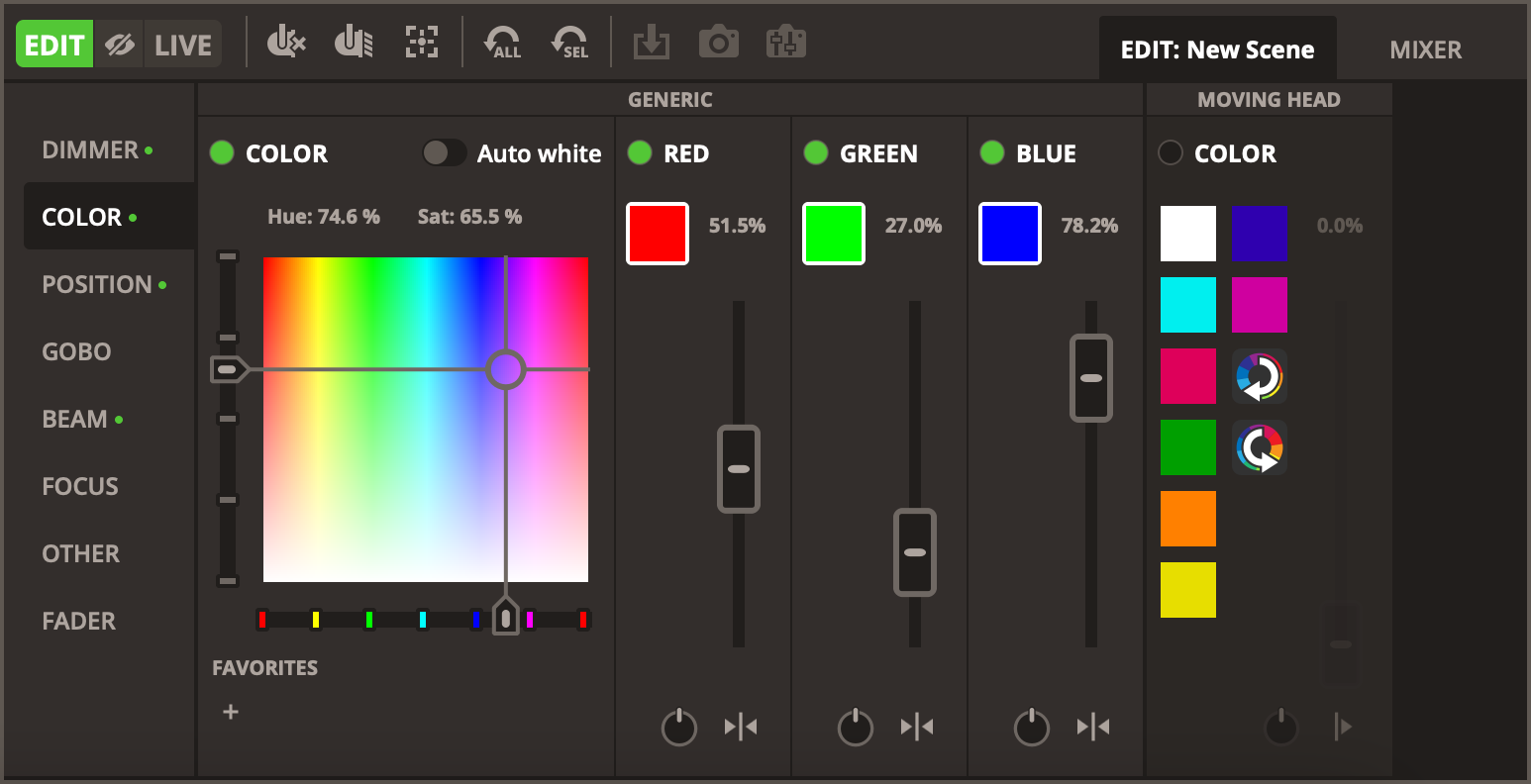Screen dimensions: 1531x784
Task: Enable the Moving Head COLOR circle
Action: click(1171, 152)
